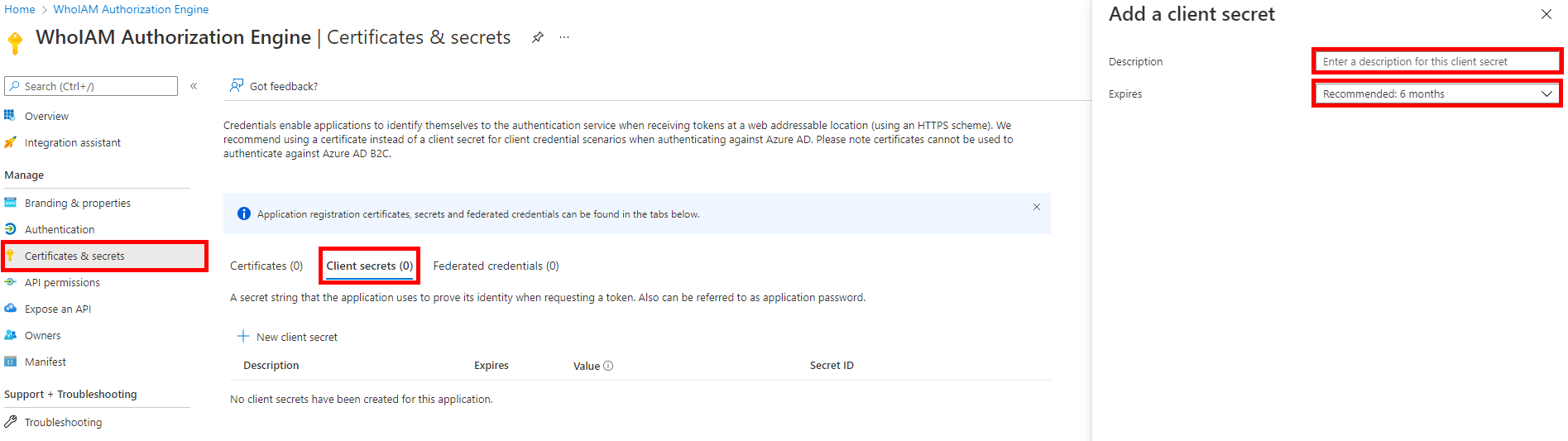The width and height of the screenshot is (1568, 441).
Task: Close the Add a client secret panel
Action: point(1546,14)
